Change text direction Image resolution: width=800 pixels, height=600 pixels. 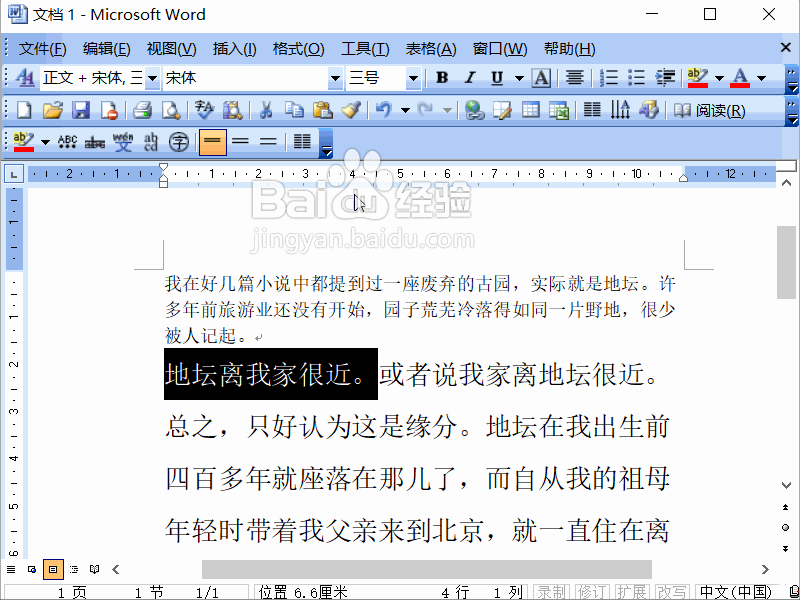(620, 110)
